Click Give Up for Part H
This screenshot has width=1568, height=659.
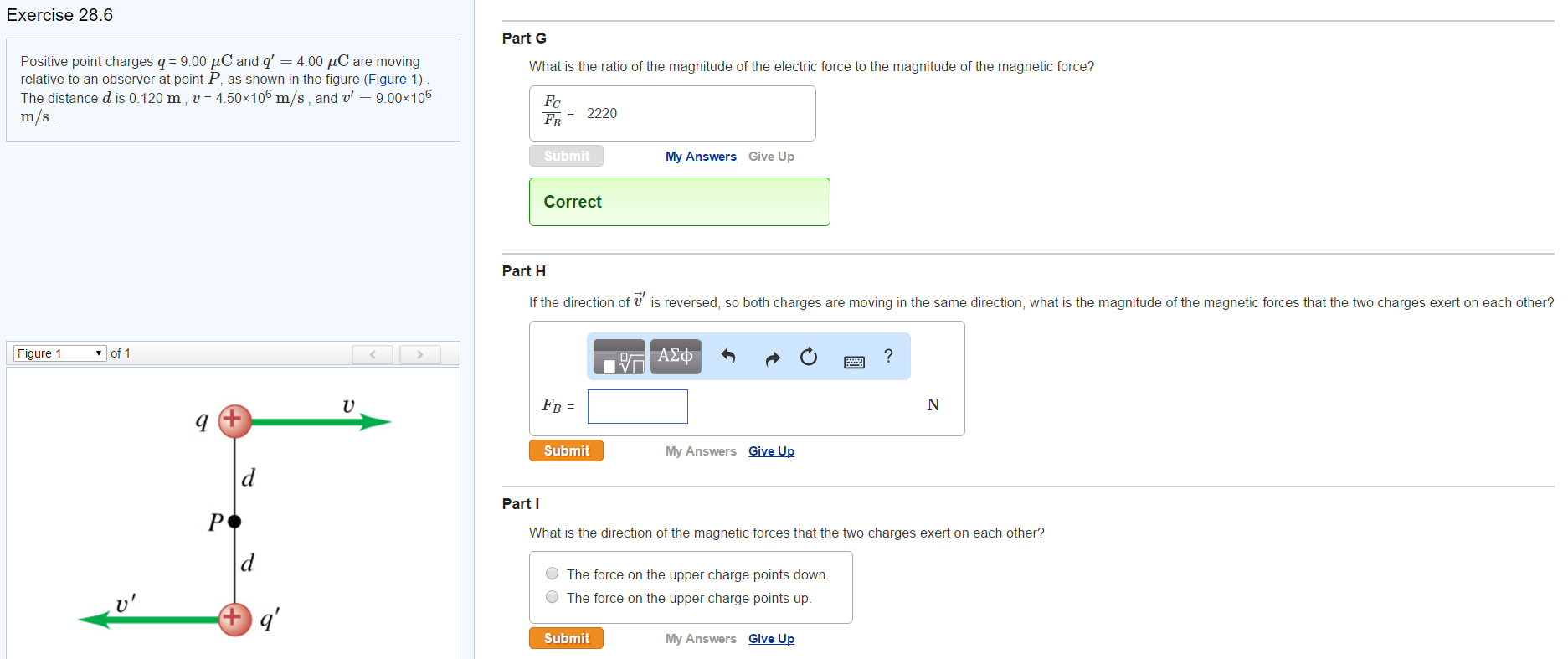tap(771, 450)
